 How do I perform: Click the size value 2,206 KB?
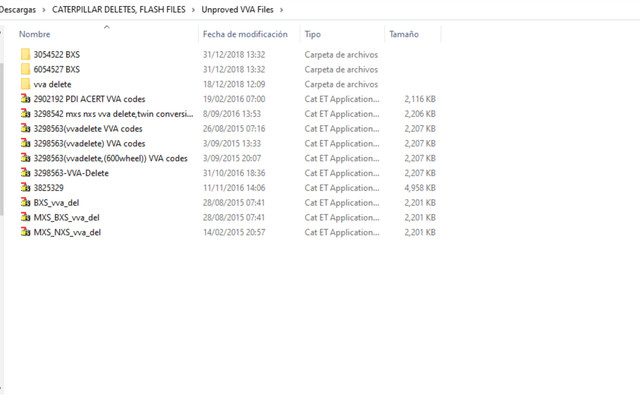pyautogui.click(x=420, y=114)
